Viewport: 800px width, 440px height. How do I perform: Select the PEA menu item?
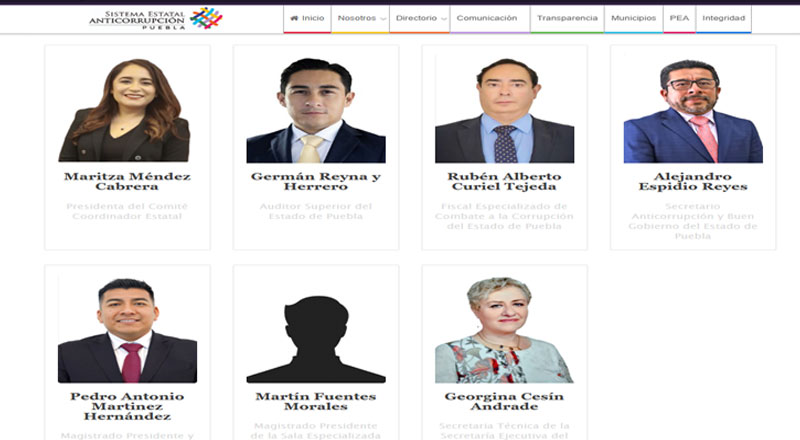[x=679, y=18]
